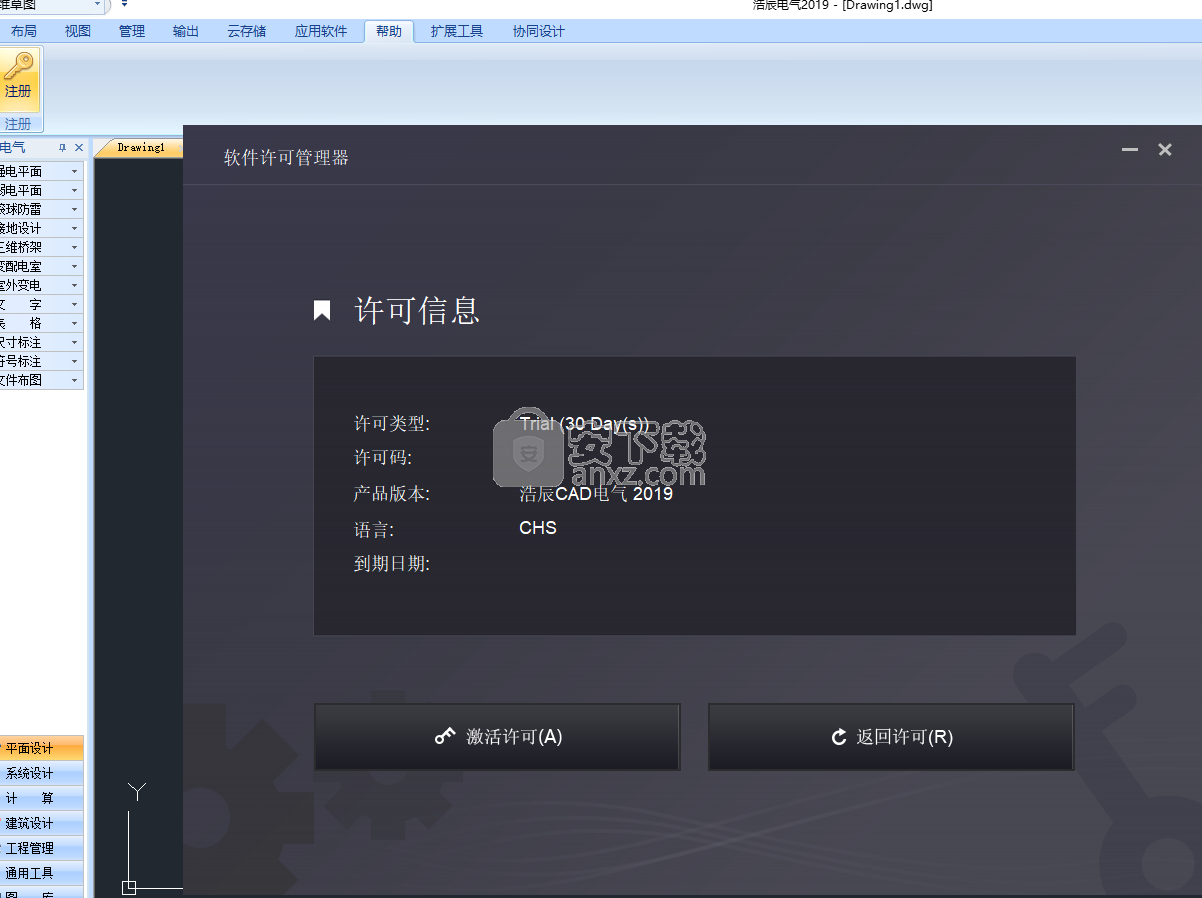Open the quick access customize arrow
This screenshot has width=1202, height=898.
(125, 5)
